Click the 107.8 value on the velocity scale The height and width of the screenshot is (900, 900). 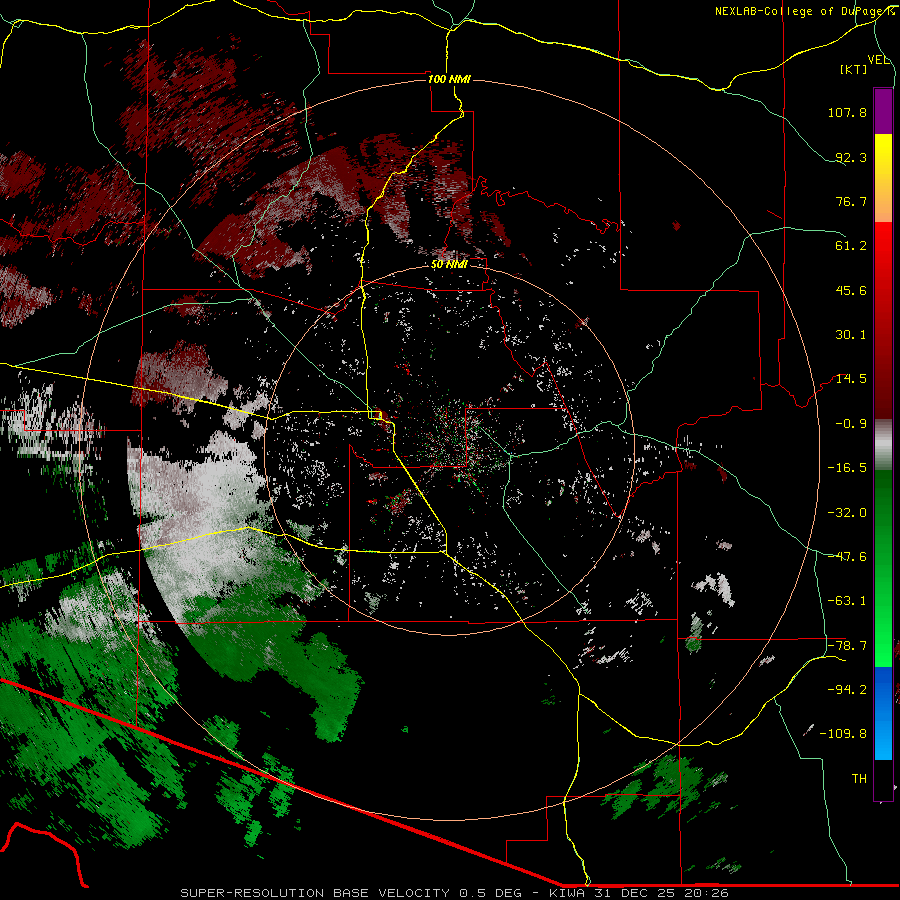pos(847,112)
